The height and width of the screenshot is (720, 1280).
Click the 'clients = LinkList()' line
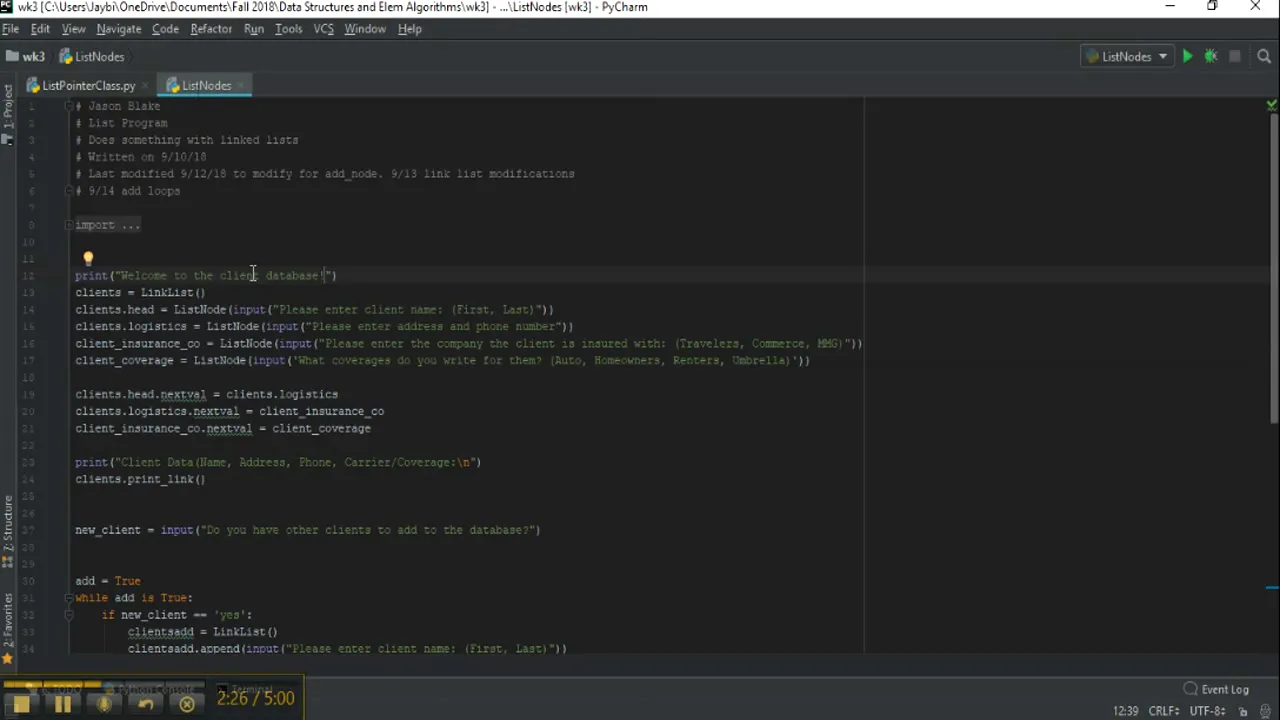tap(140, 293)
